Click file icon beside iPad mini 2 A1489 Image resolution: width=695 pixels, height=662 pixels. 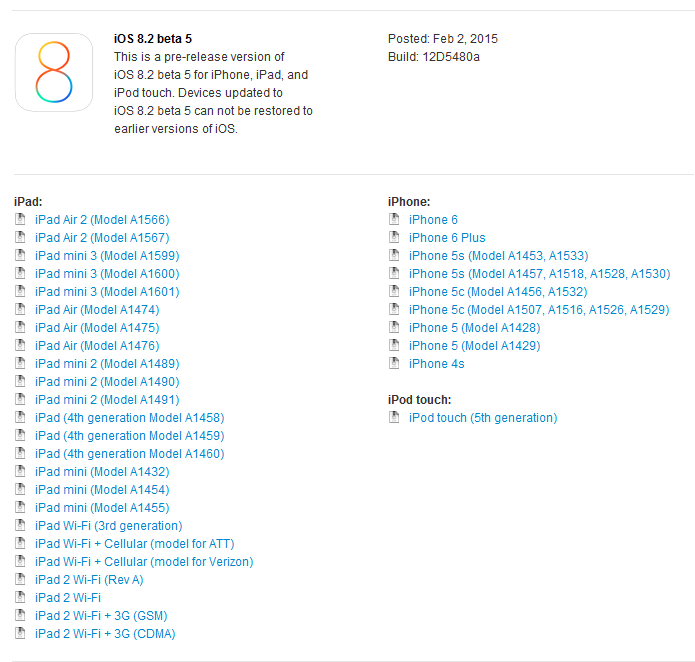[20, 363]
